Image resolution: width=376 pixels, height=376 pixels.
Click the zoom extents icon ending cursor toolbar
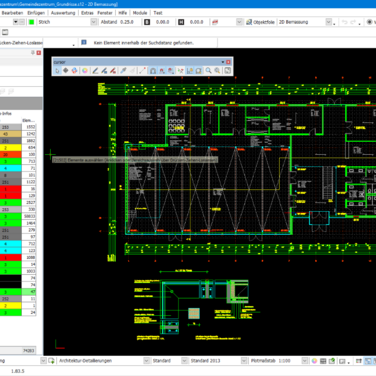pos(228,71)
